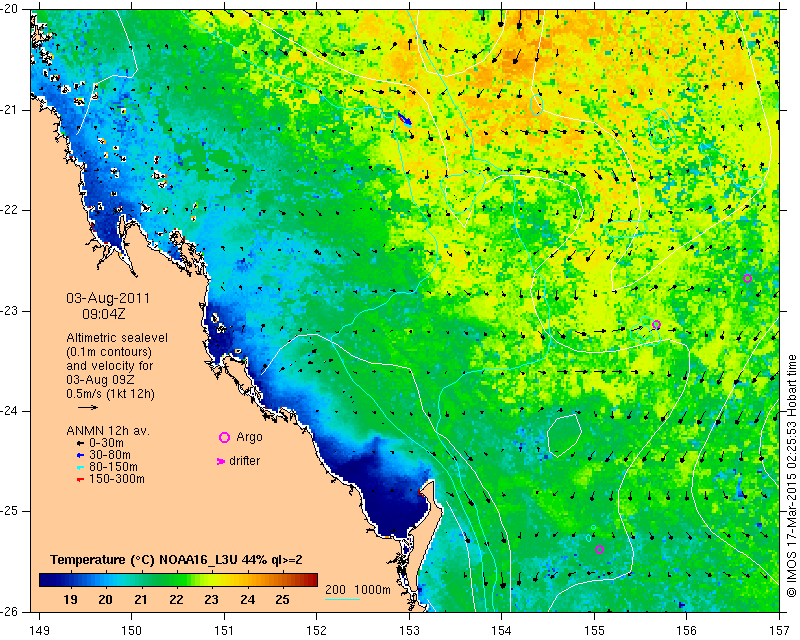Screen dimensions: 800x640
Task: Click longitude axis label 153
Action: pos(409,631)
